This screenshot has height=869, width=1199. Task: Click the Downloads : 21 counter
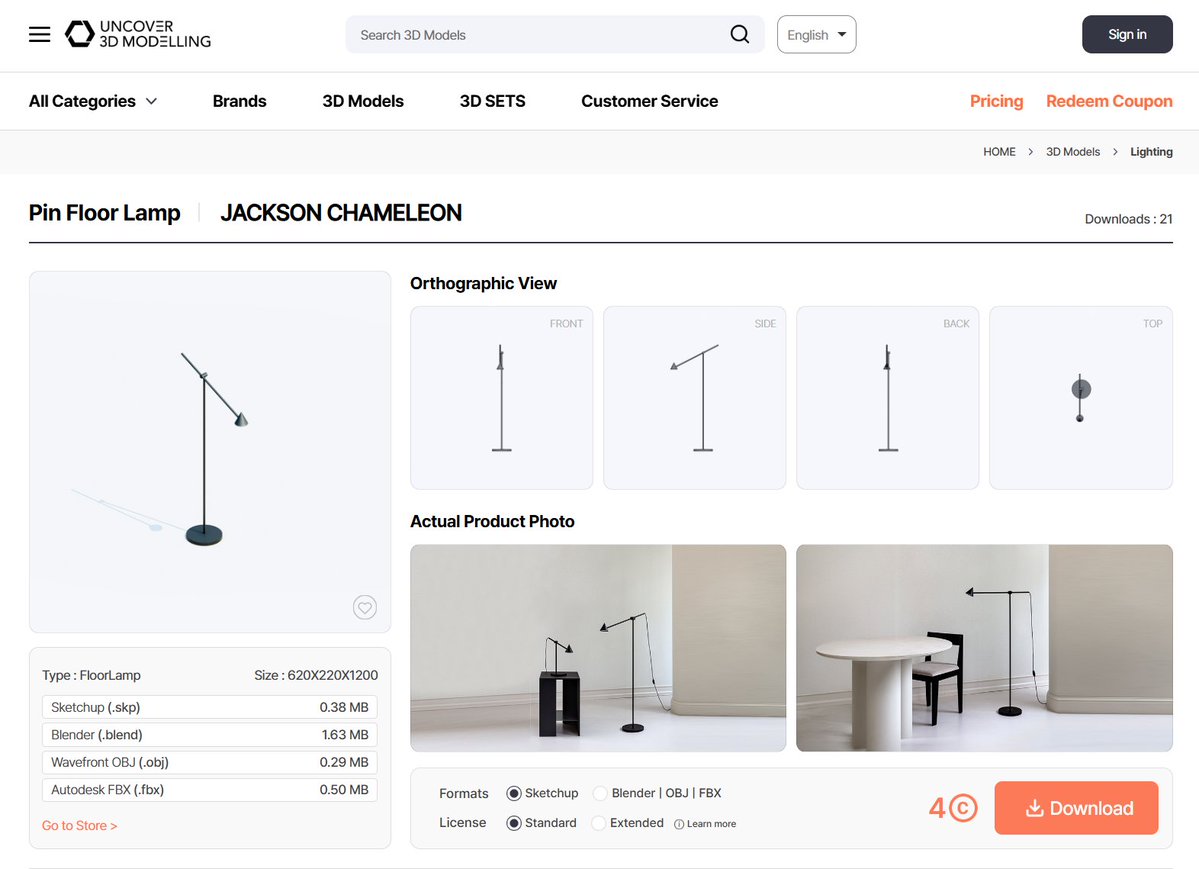[1129, 219]
